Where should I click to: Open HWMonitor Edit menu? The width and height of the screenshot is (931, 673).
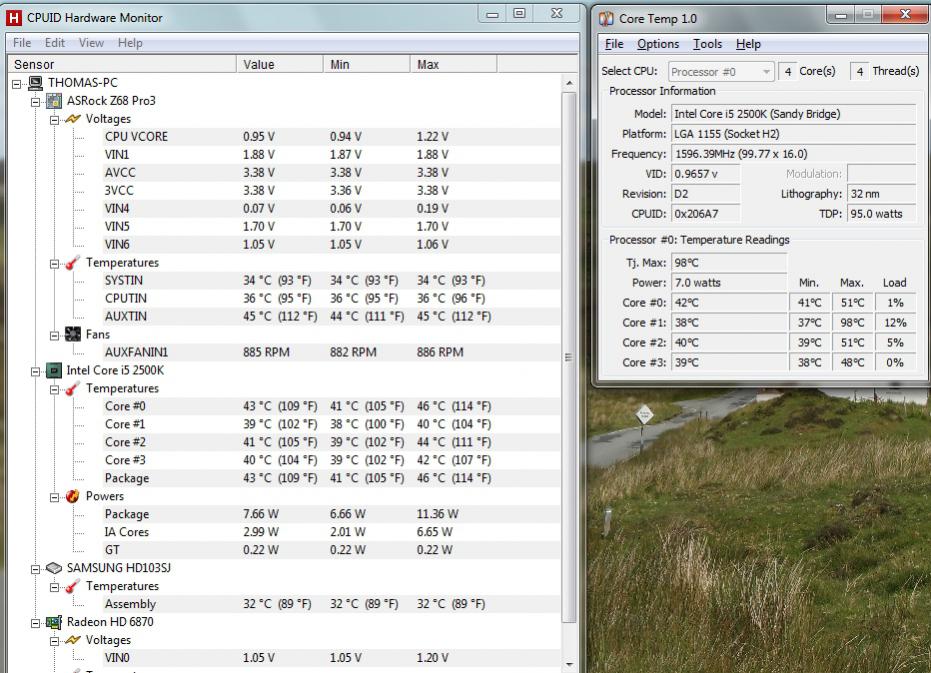point(55,43)
